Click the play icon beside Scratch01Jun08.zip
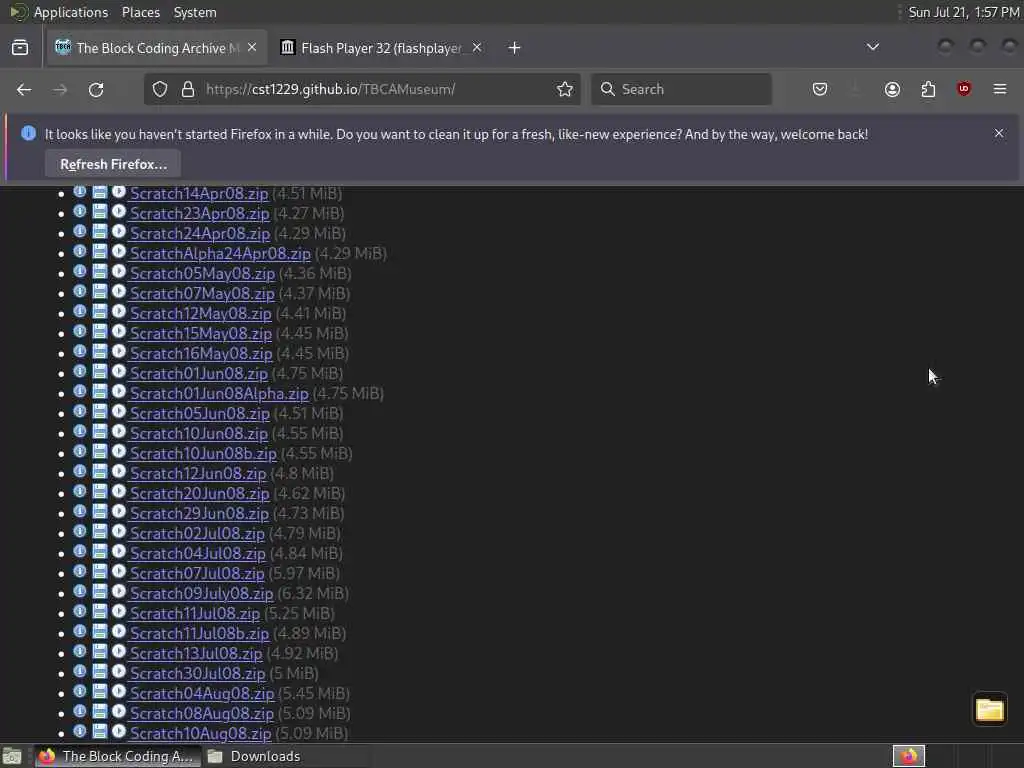Screen dimensions: 1024x768 pyautogui.click(x=119, y=372)
